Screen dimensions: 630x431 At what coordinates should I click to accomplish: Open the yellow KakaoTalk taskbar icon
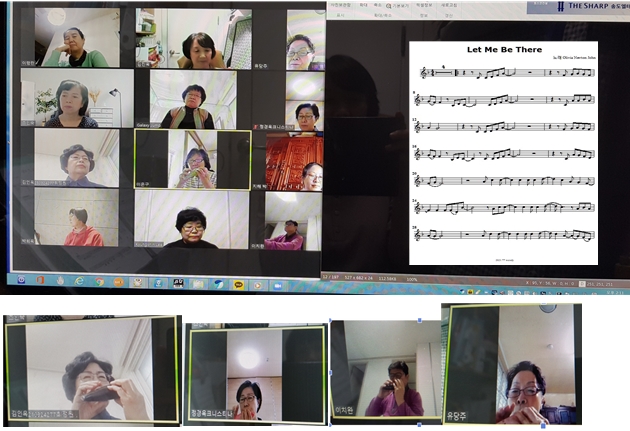coord(239,283)
